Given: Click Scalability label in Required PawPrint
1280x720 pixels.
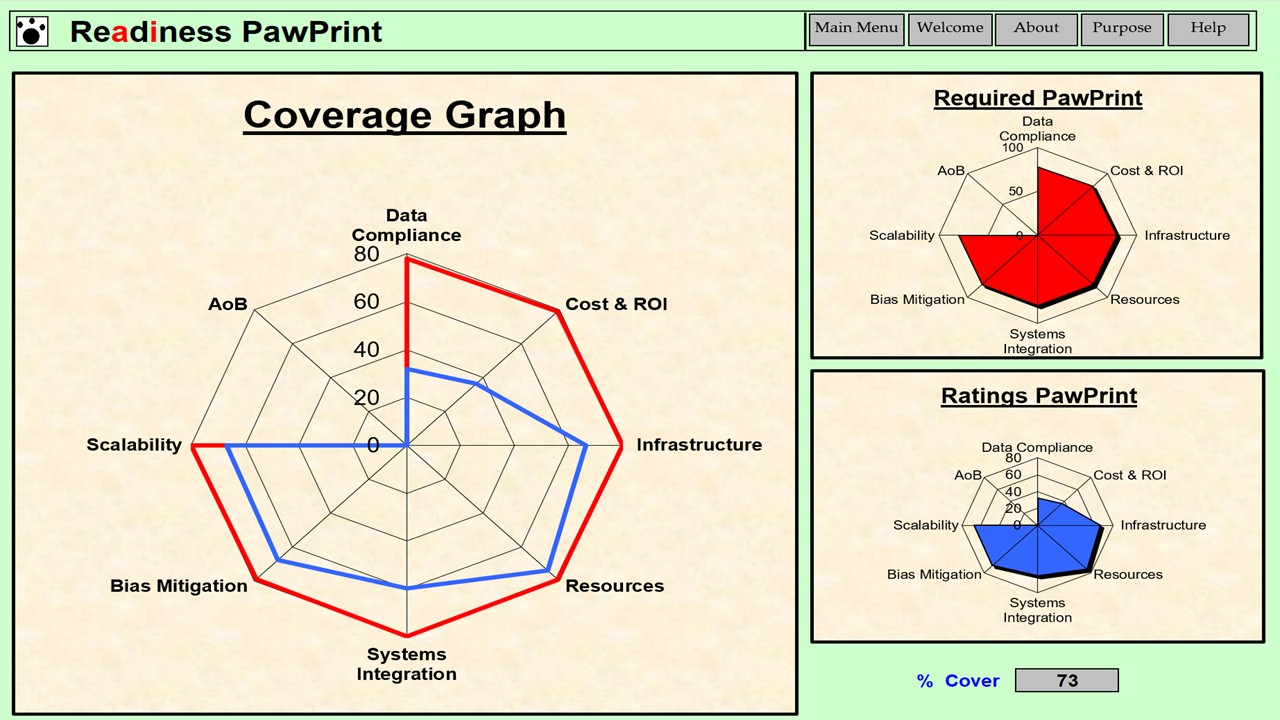Looking at the screenshot, I should 902,236.
